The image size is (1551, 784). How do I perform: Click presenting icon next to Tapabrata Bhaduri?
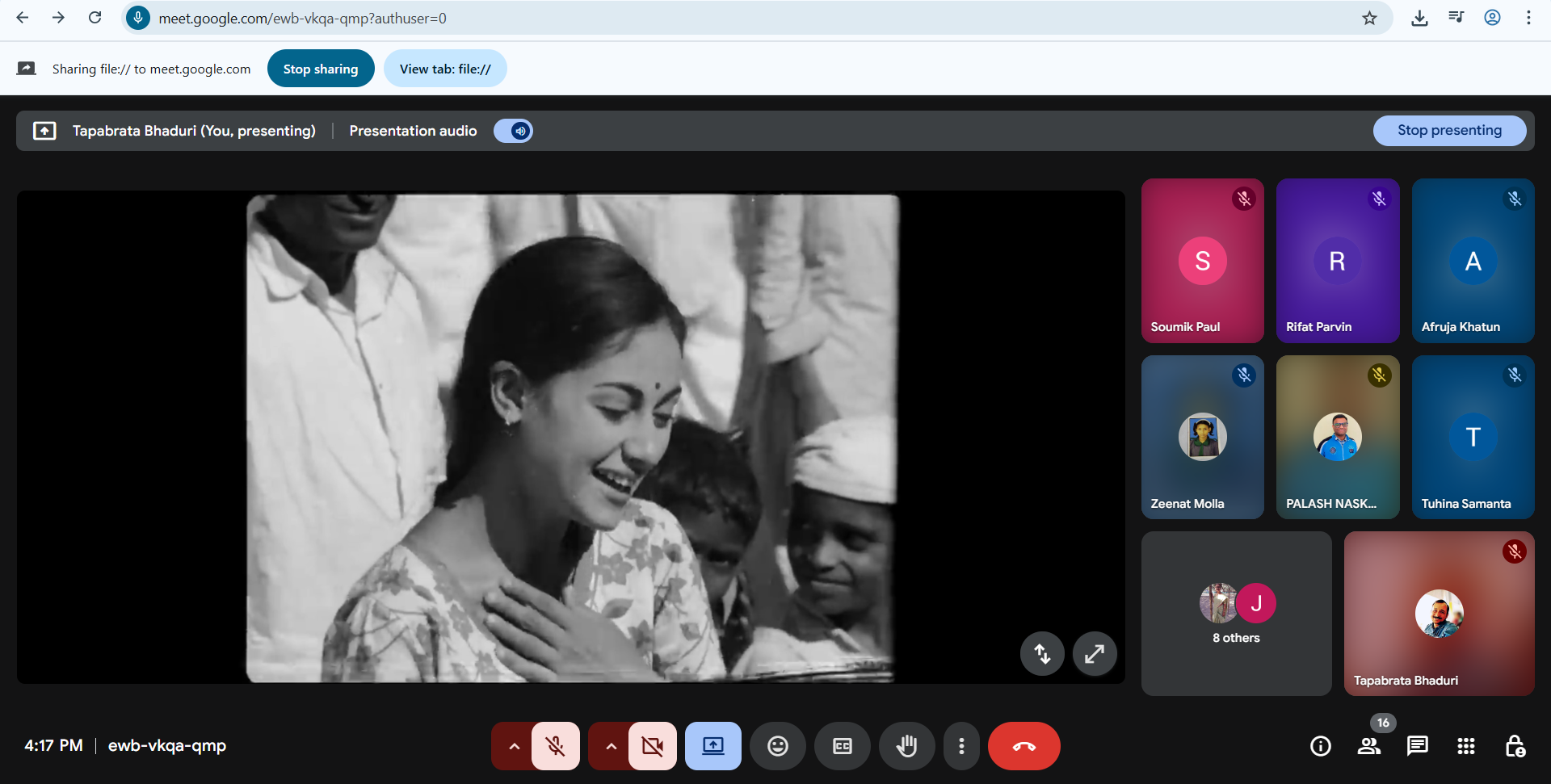pos(44,131)
